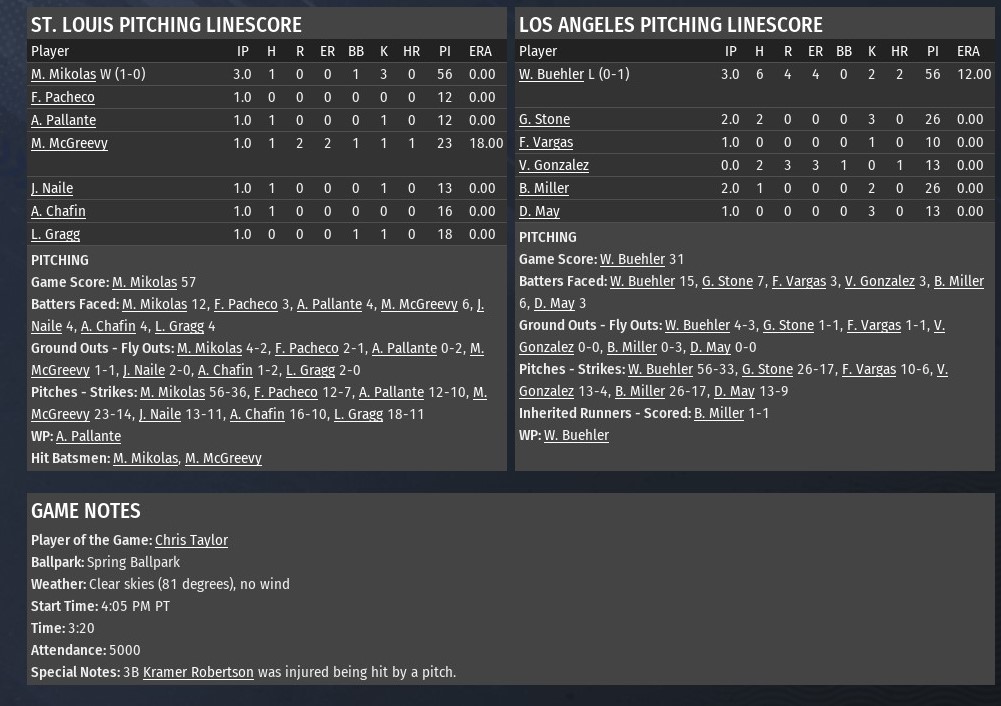Open B. Miller in Inherited Runners line

tap(719, 414)
